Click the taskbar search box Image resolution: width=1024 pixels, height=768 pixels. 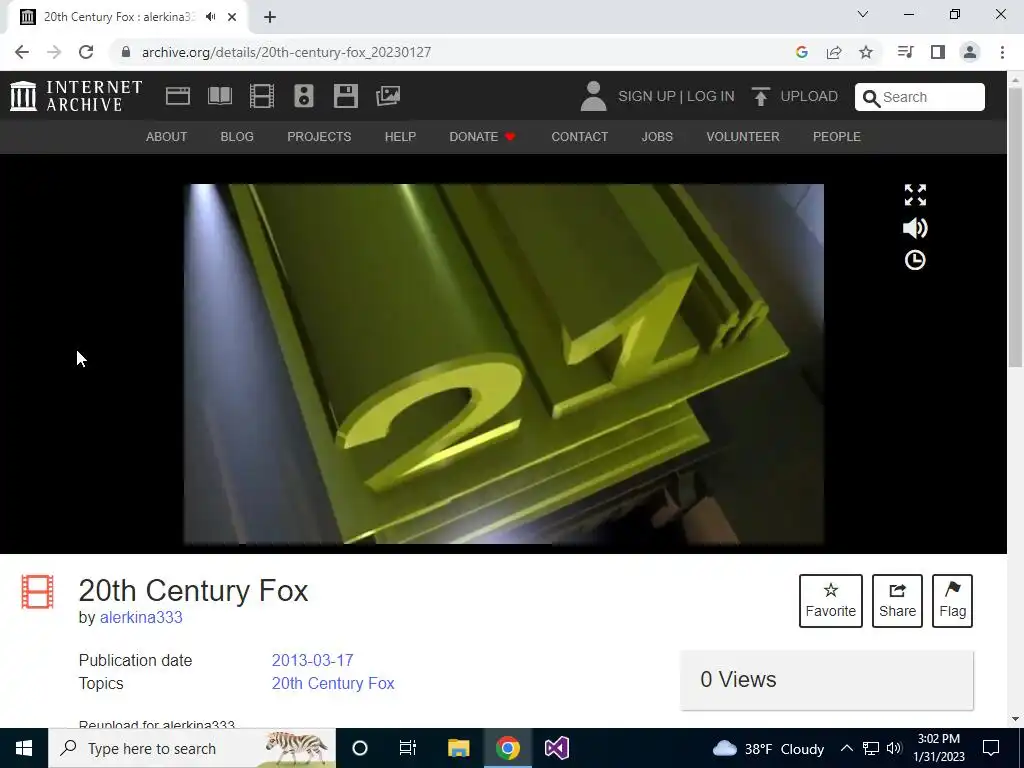click(x=192, y=748)
